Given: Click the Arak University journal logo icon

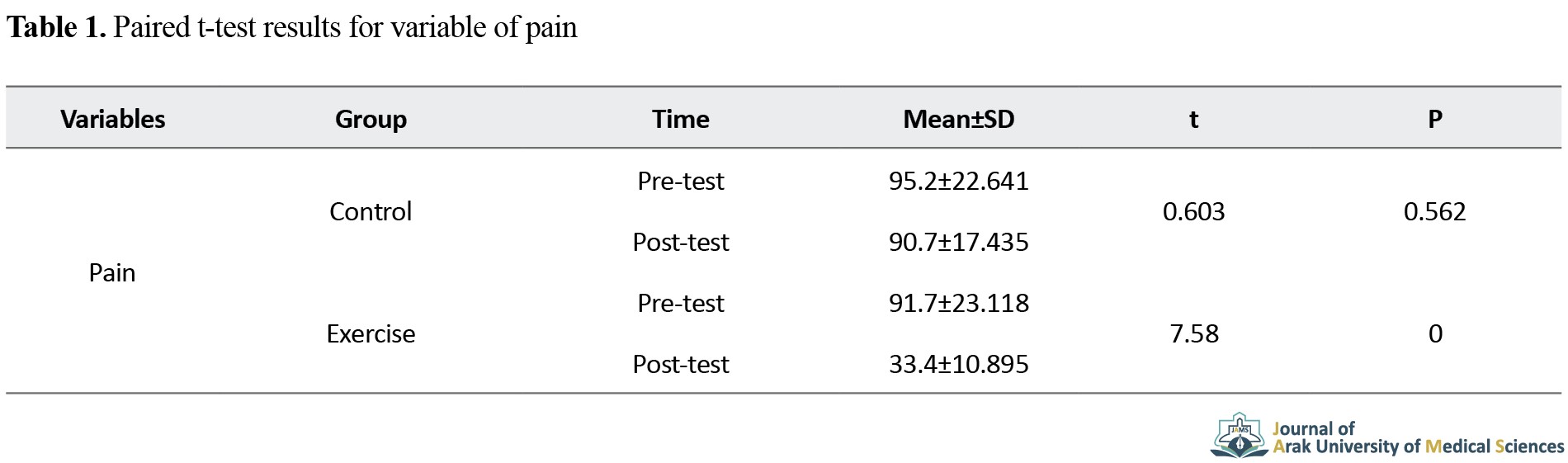Looking at the screenshot, I should (1240, 436).
